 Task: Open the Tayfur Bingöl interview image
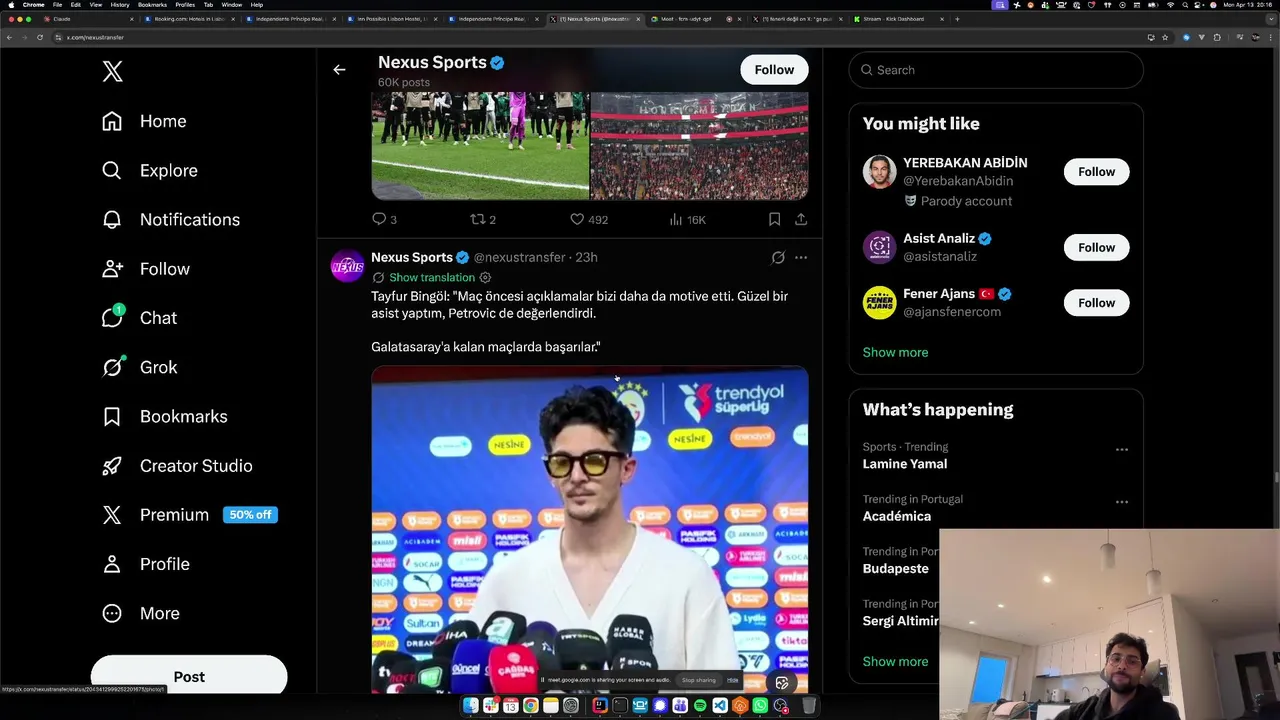[590, 530]
